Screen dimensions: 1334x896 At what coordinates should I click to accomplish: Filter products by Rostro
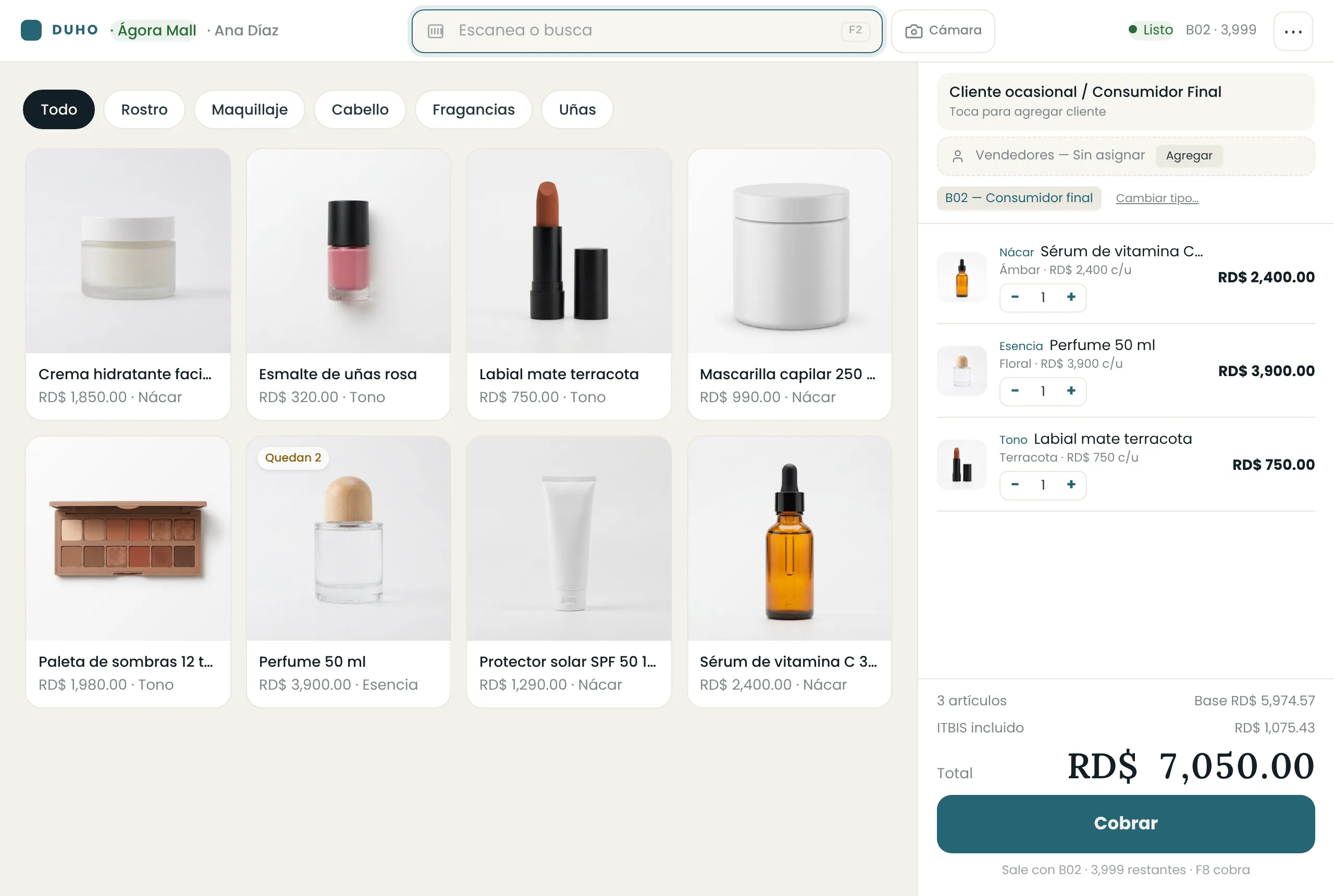point(144,109)
